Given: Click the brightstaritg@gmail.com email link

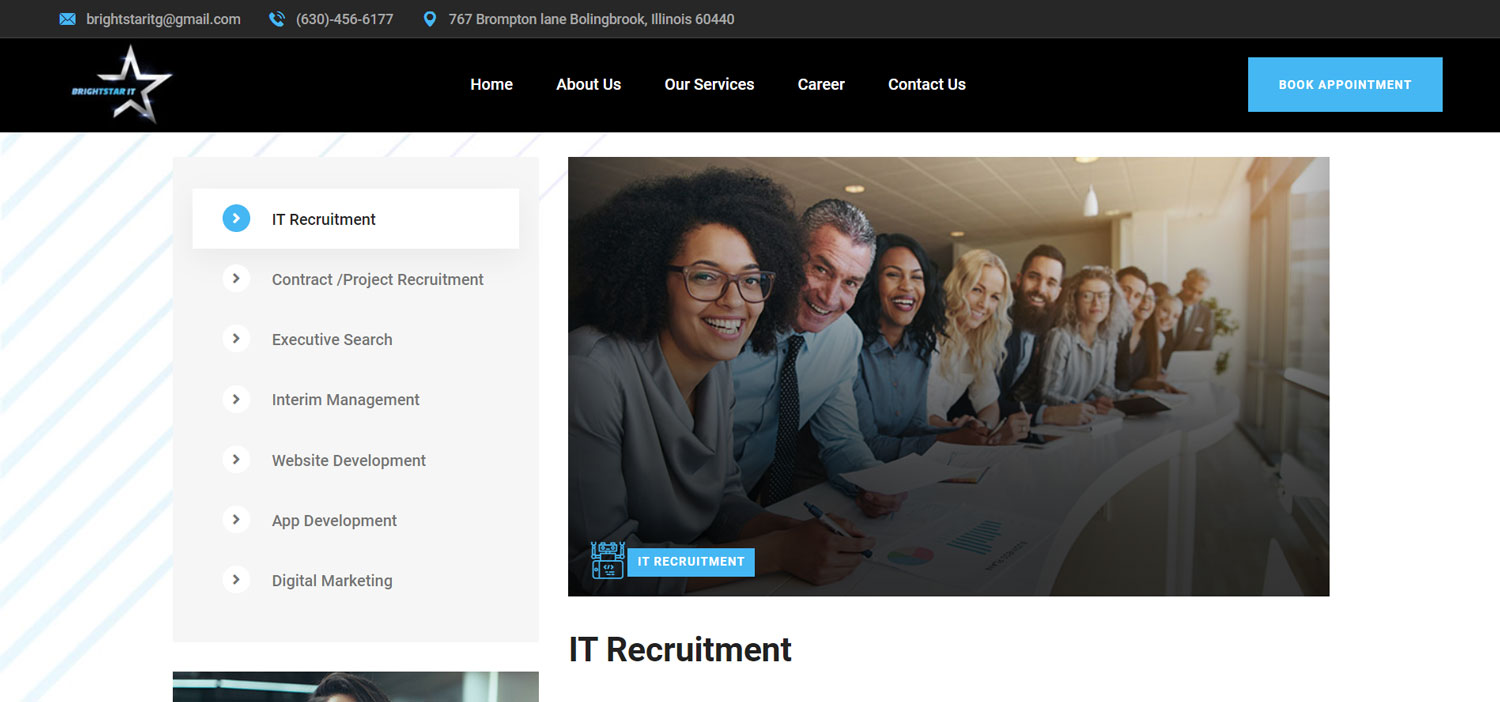Looking at the screenshot, I should (x=163, y=19).
